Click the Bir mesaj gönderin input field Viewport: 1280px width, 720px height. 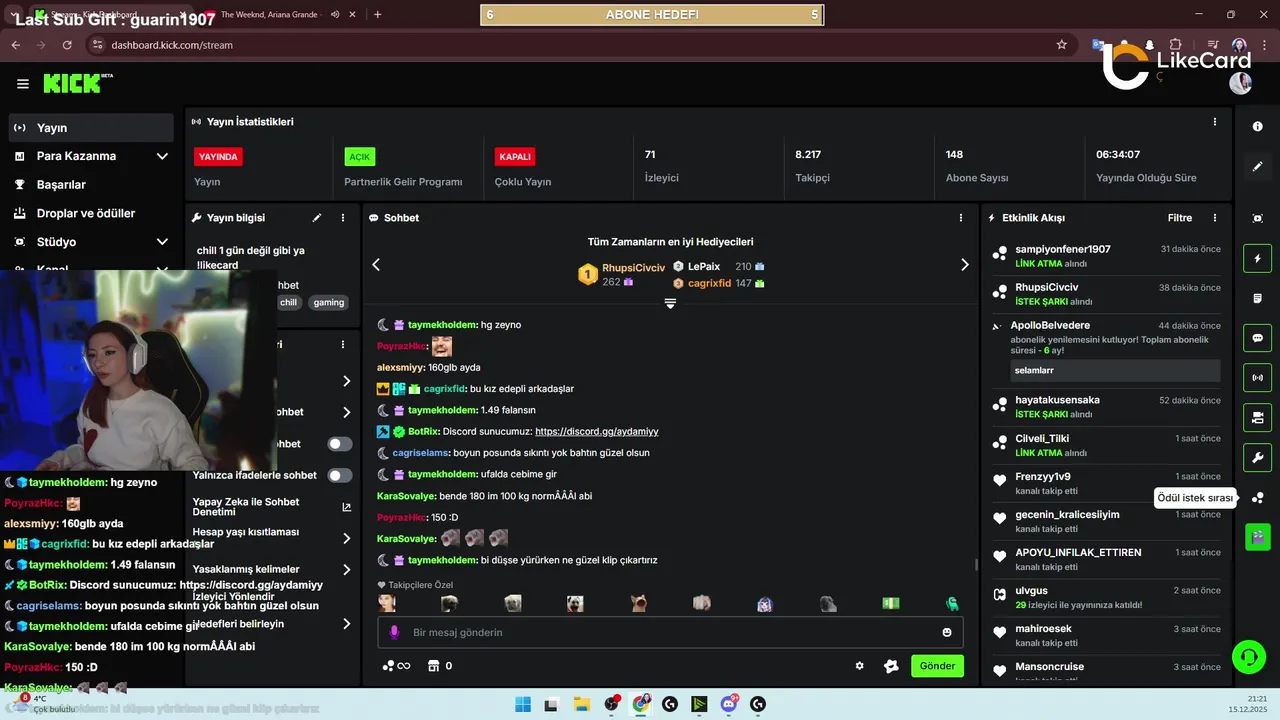(670, 632)
